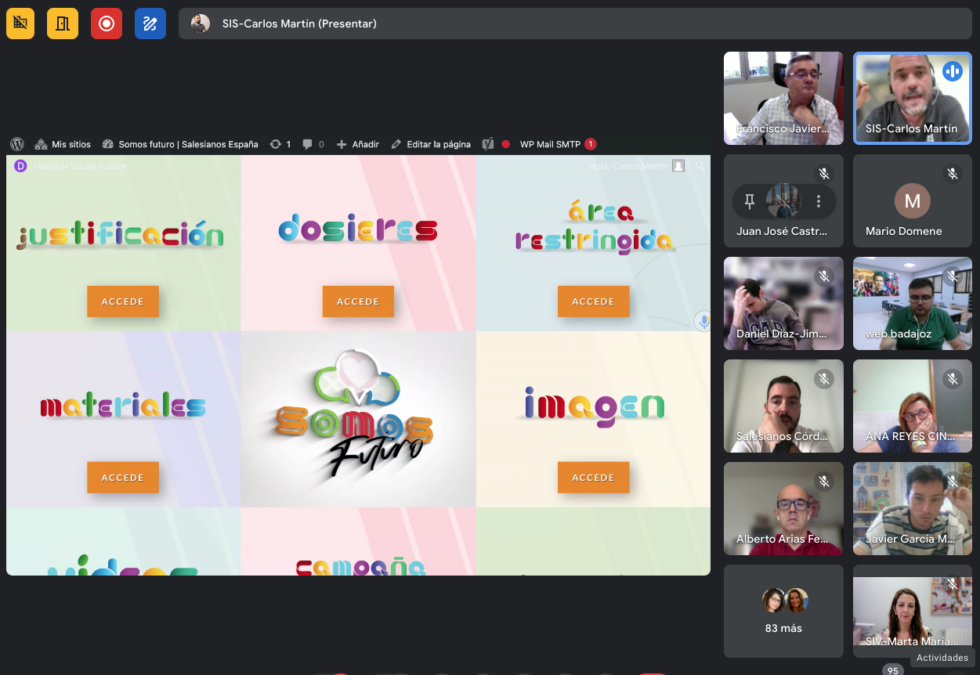
Task: Open comments bubble in WordPress bar
Action: 308,144
